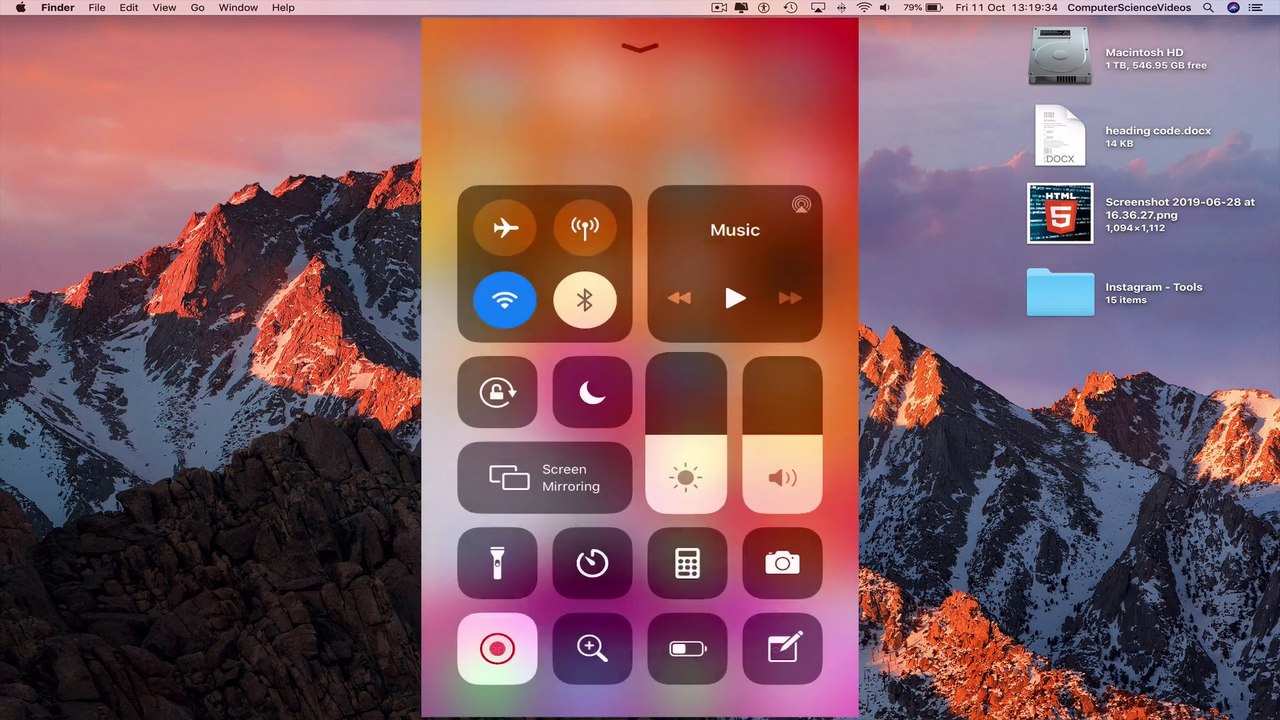Click the date and time clock
The image size is (1280, 720).
pos(1008,7)
